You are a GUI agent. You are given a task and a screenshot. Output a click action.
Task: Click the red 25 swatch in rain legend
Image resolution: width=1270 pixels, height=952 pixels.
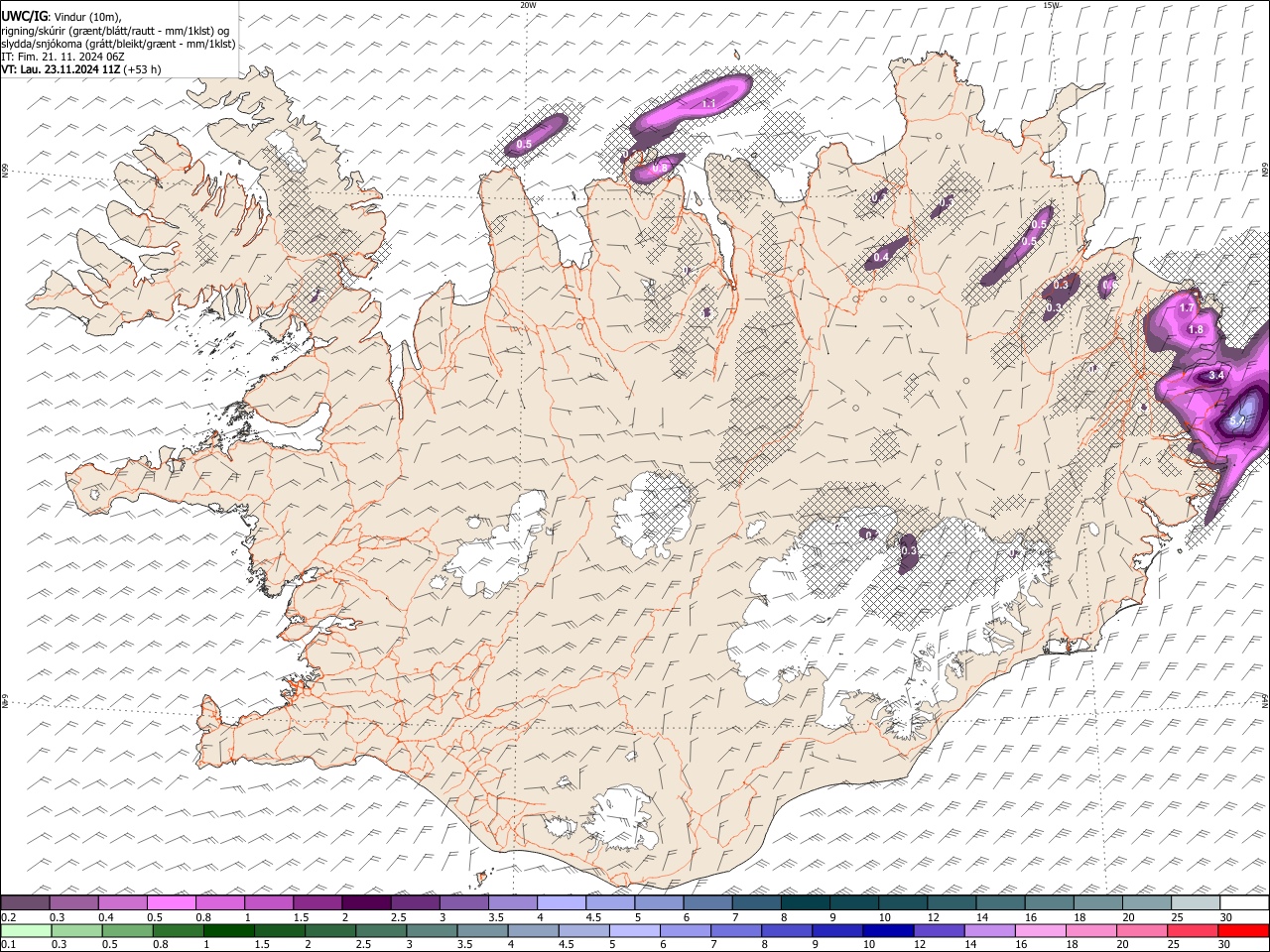(1194, 930)
